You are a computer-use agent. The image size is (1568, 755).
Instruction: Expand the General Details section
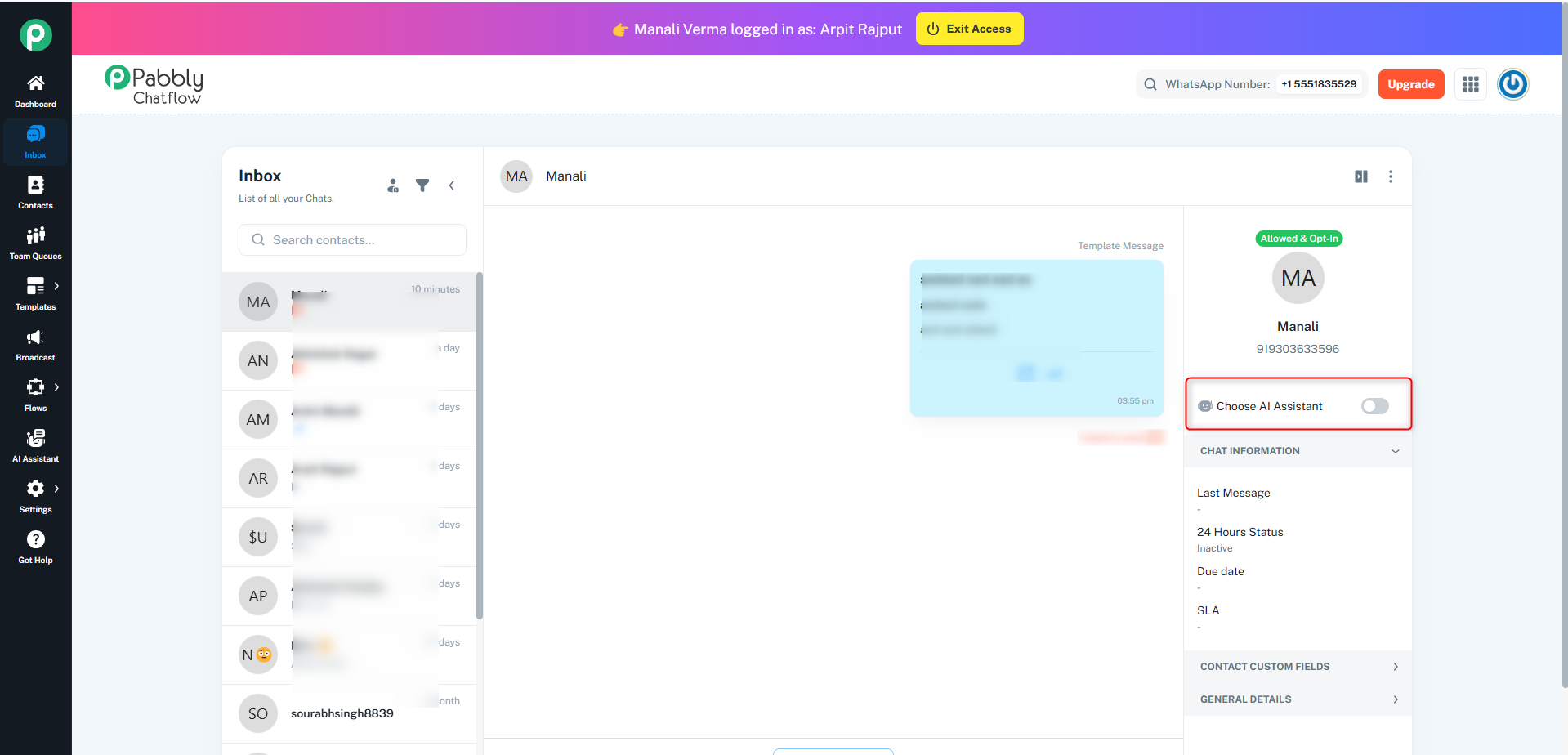[1298, 699]
